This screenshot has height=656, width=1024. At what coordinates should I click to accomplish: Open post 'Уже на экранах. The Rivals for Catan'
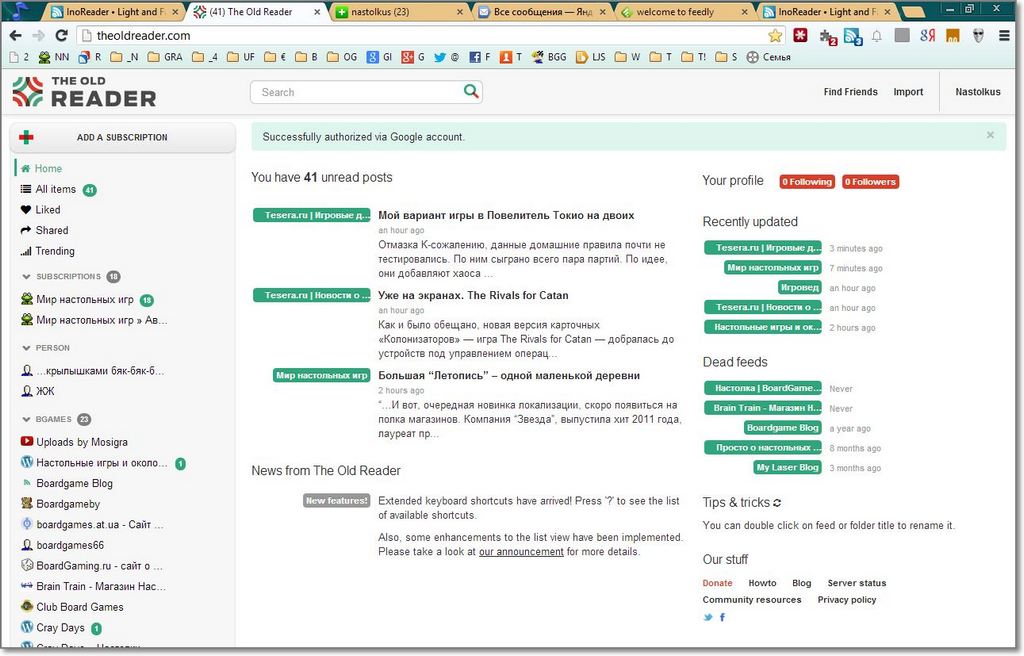point(473,295)
